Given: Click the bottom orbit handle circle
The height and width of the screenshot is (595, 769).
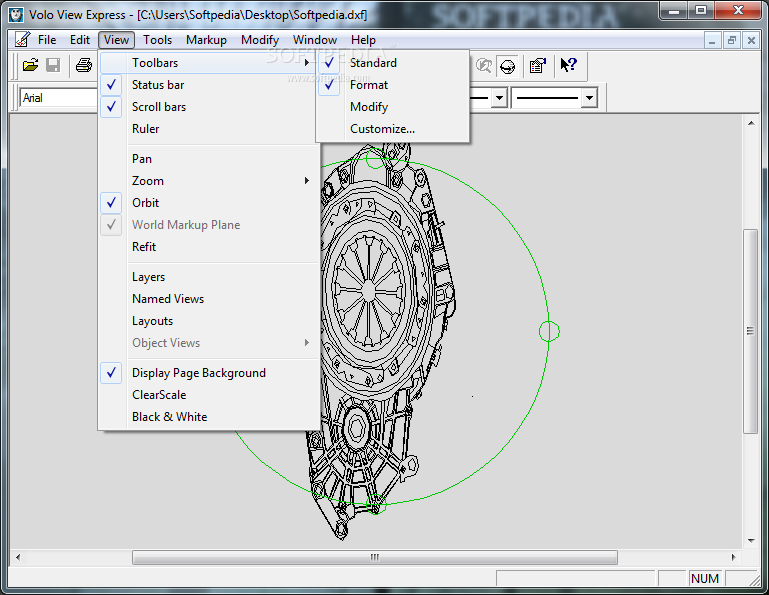Looking at the screenshot, I should (376, 504).
